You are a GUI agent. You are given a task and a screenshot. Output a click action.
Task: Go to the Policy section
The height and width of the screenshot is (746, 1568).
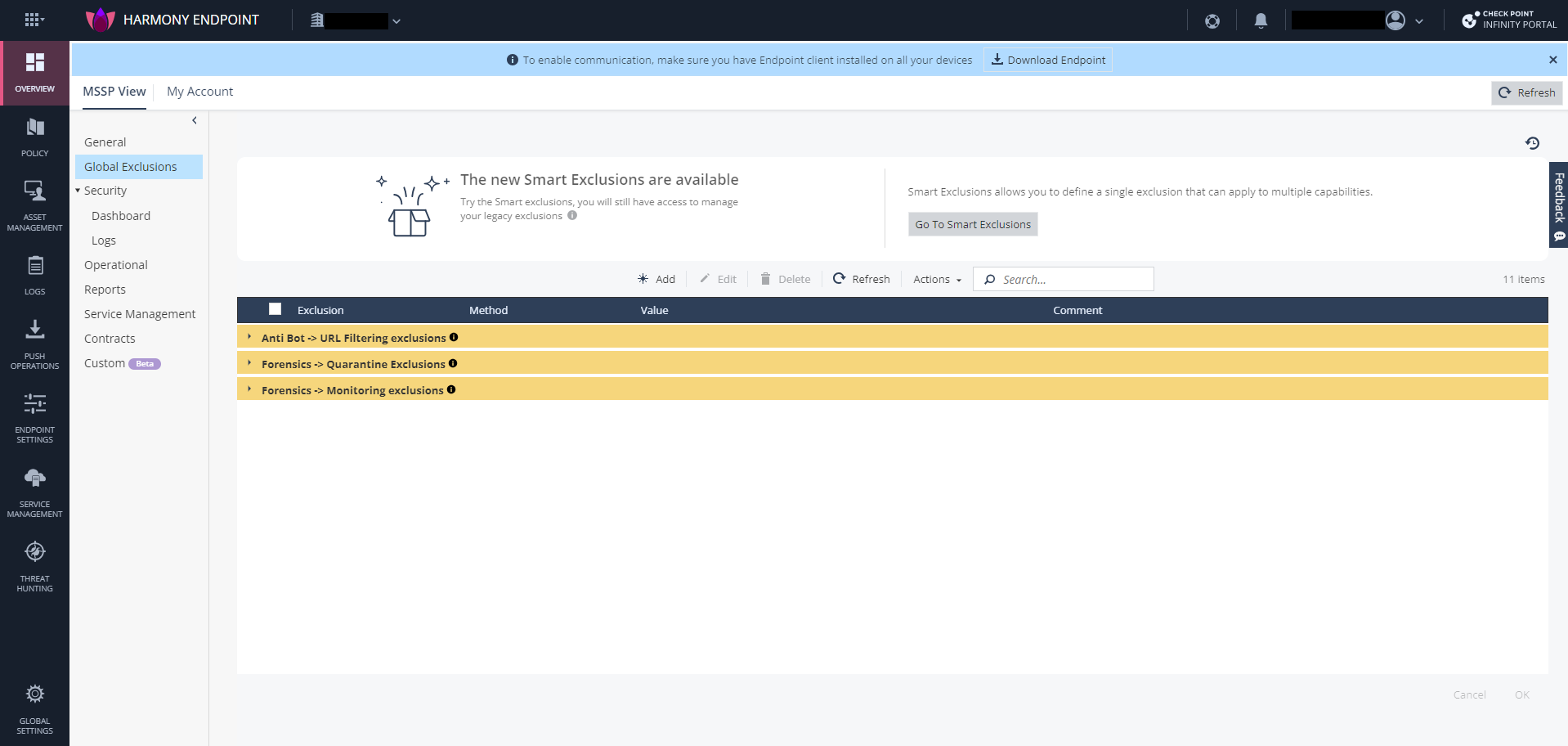pos(35,137)
